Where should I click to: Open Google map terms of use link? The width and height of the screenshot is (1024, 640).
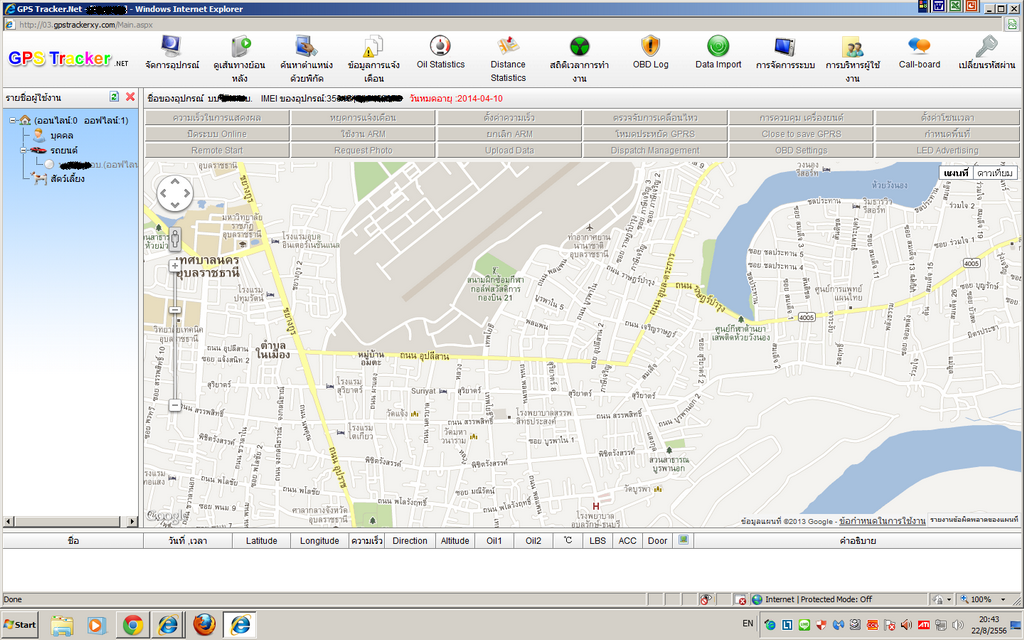(882, 521)
